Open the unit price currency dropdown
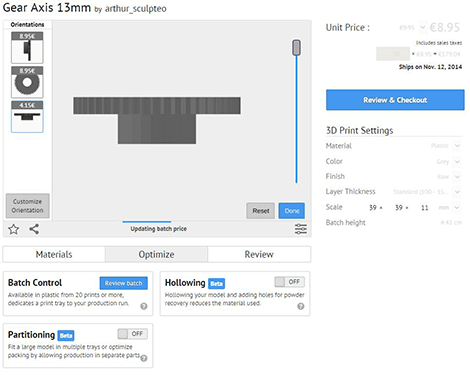This screenshot has height=385, width=470. click(x=422, y=27)
